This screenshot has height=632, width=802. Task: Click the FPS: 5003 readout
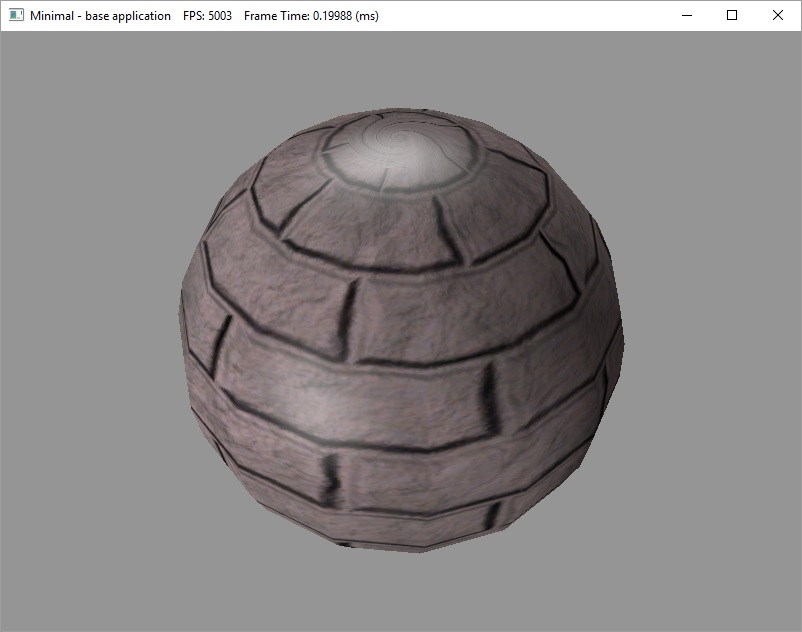tap(208, 16)
